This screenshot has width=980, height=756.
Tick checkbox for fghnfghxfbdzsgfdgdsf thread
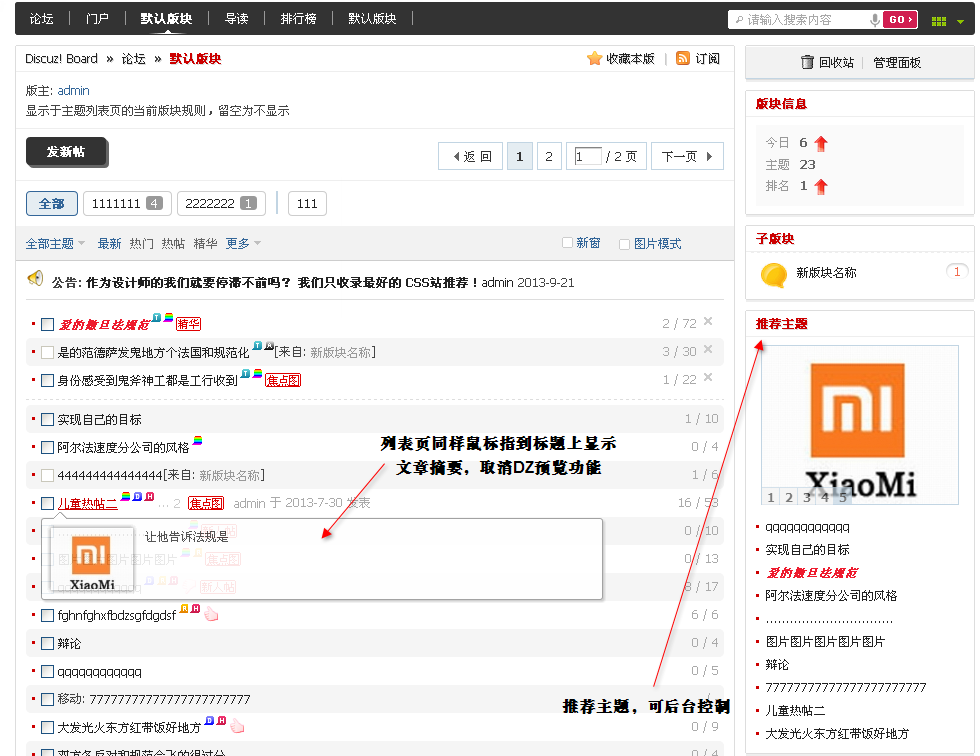(47, 615)
